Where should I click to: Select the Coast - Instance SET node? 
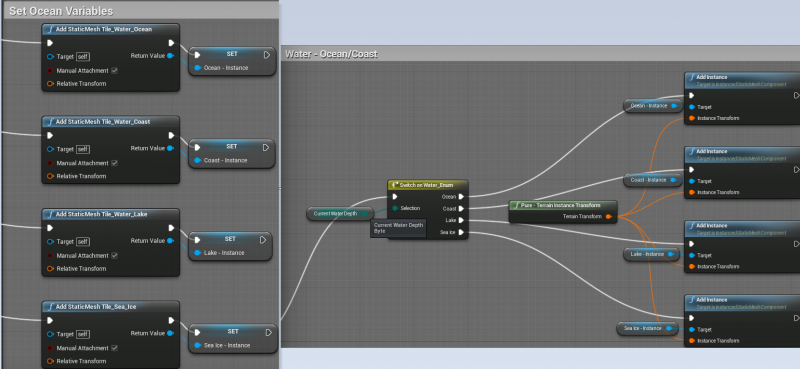232,153
